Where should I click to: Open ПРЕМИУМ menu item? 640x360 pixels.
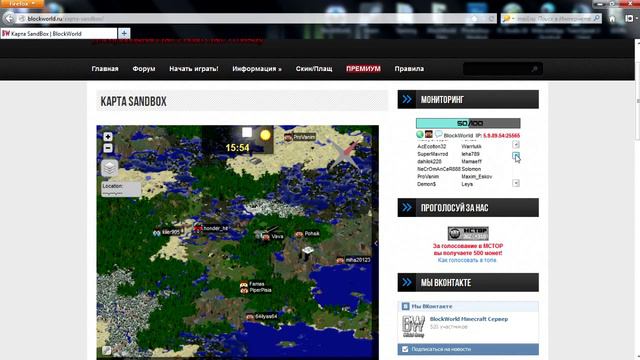363,69
